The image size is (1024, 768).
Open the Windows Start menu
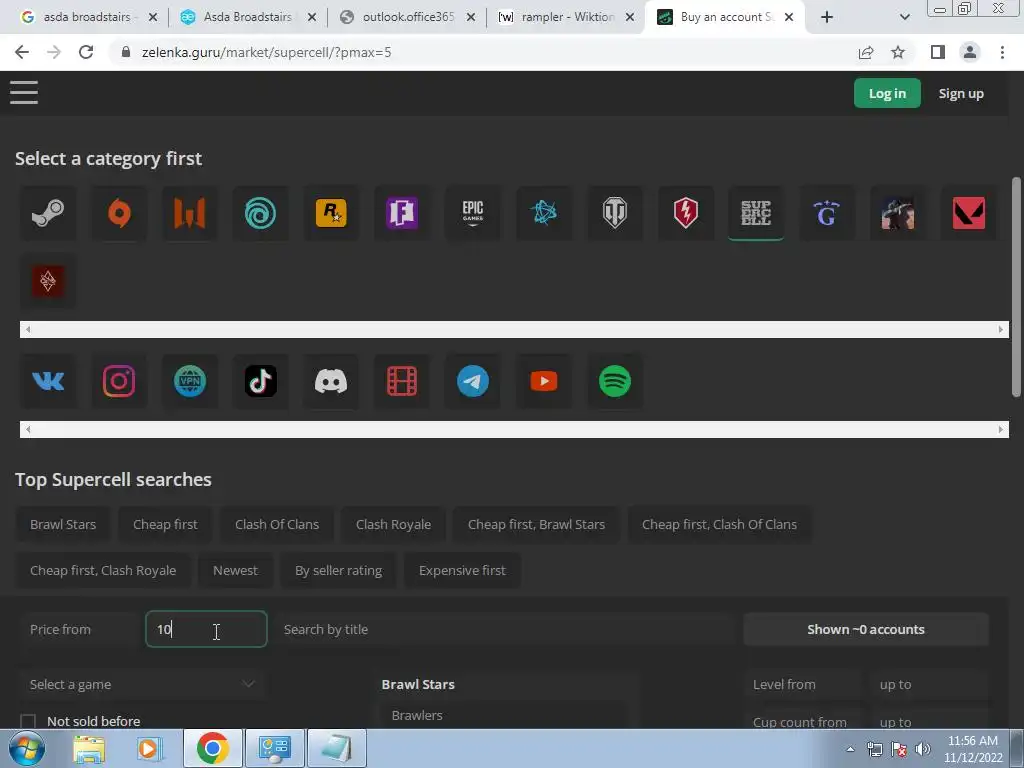(x=26, y=748)
